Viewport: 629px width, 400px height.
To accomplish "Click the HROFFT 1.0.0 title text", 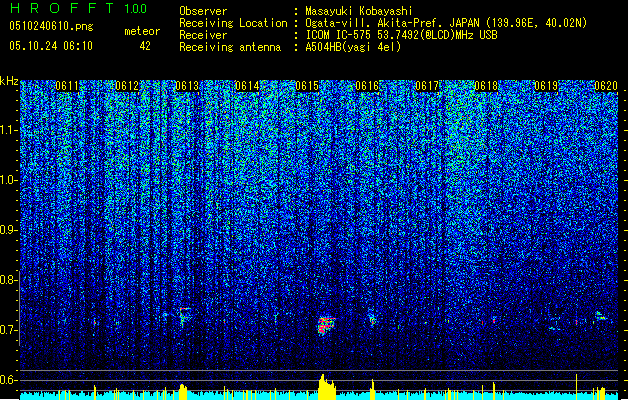I will (79, 8).
